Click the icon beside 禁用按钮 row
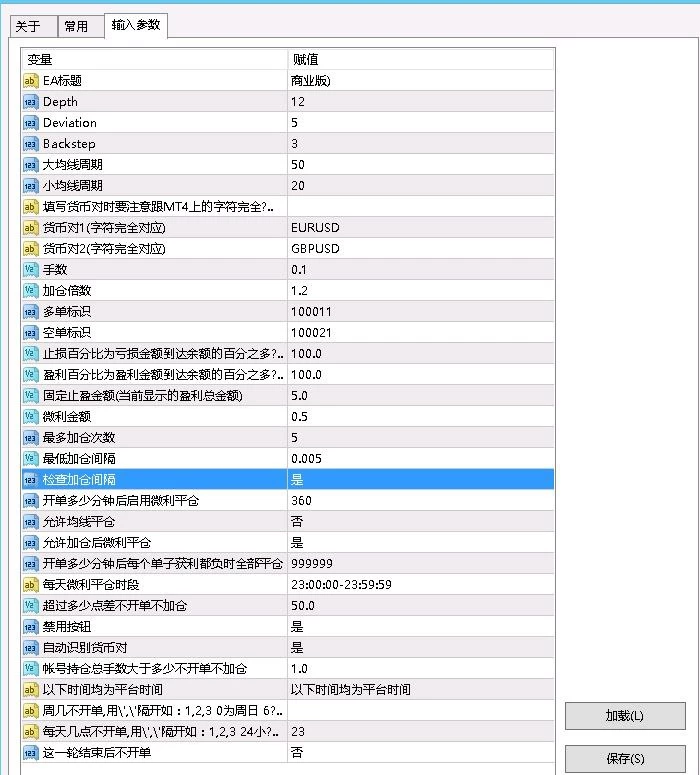The width and height of the screenshot is (700, 775). coord(30,626)
